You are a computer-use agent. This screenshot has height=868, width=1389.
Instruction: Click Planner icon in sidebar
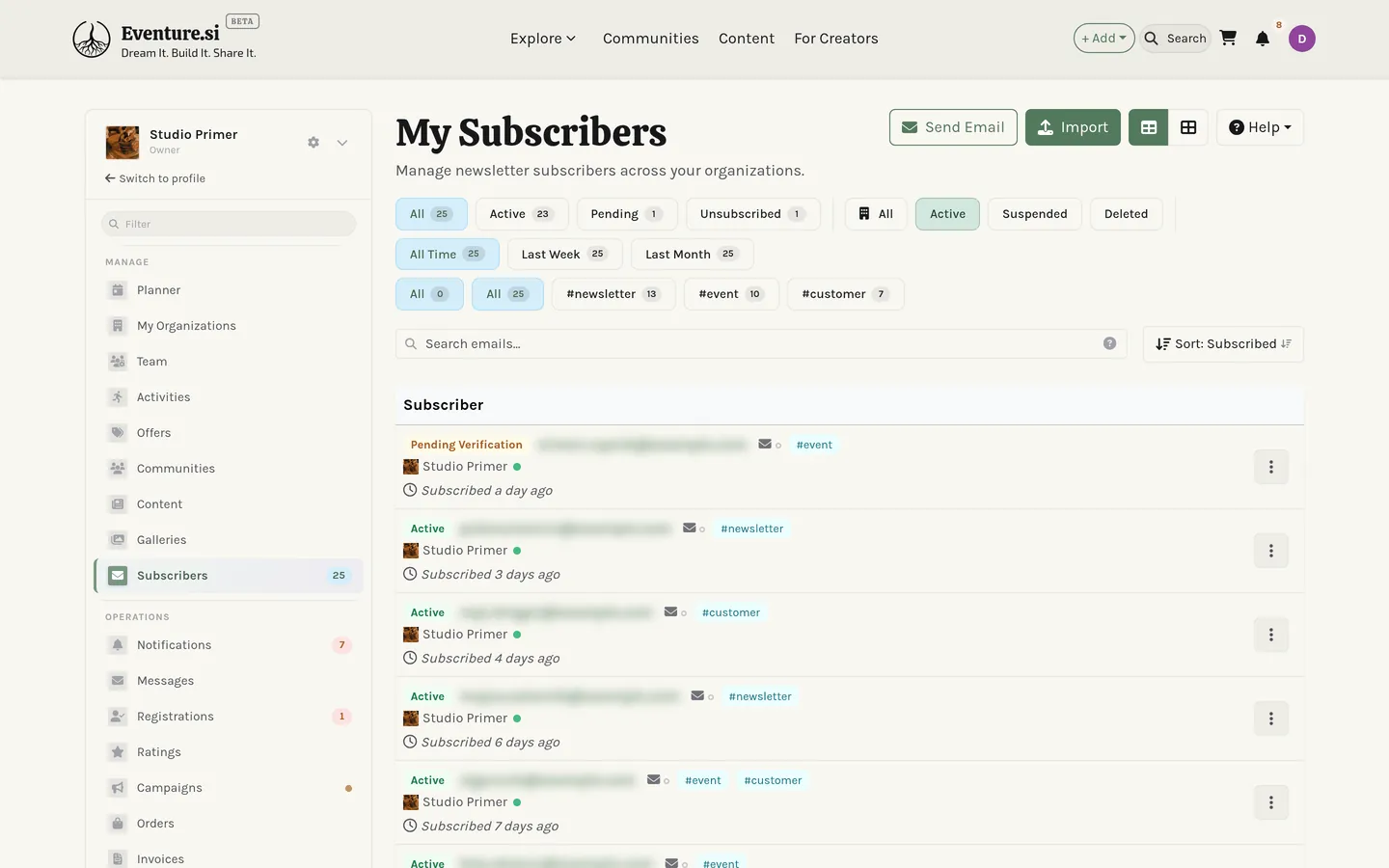tap(118, 290)
